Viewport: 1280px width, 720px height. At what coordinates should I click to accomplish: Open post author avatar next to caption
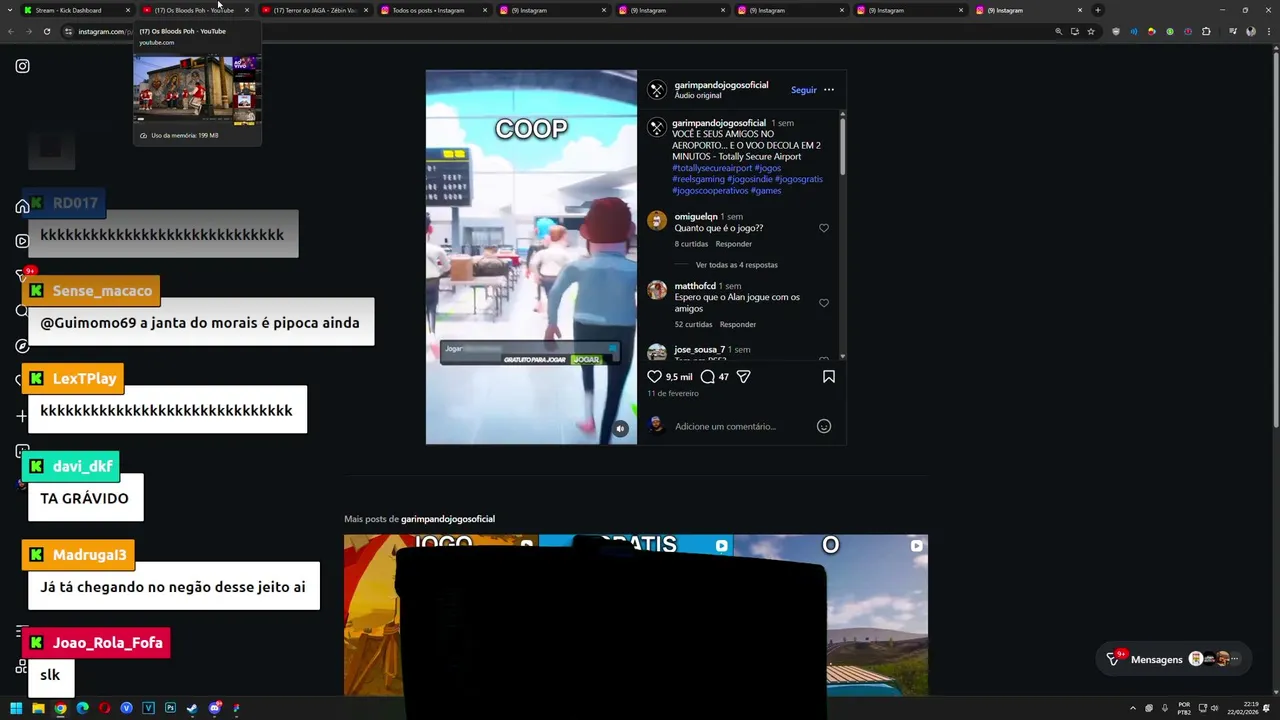657,128
